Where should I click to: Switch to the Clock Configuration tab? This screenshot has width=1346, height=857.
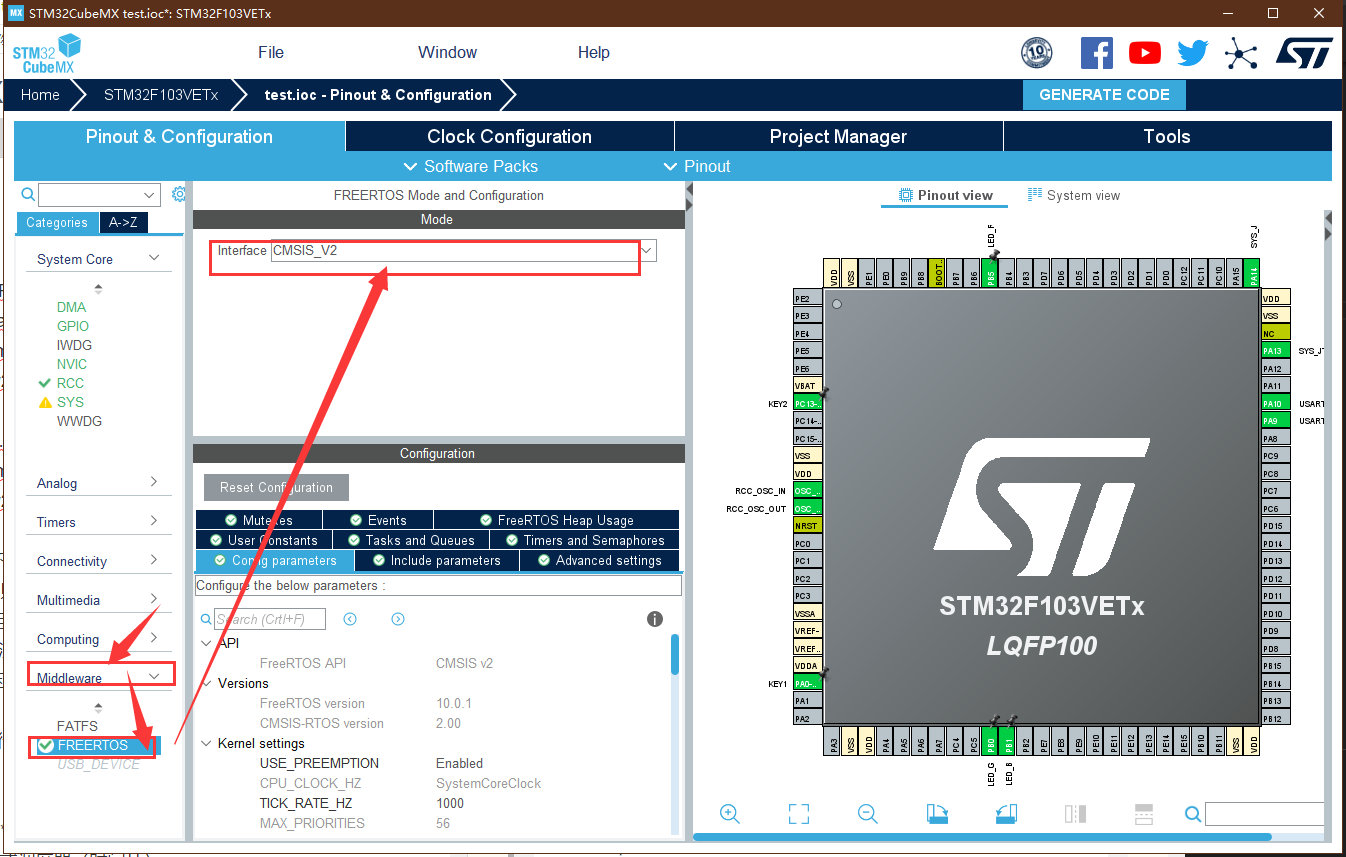[509, 137]
